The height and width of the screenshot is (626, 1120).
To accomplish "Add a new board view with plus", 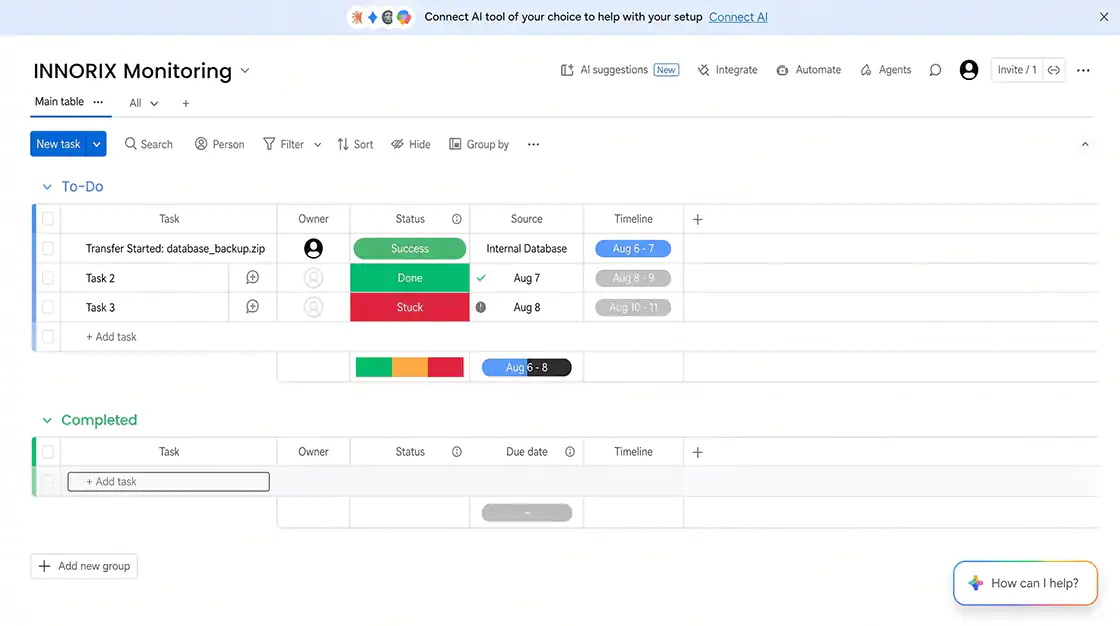I will (x=186, y=104).
